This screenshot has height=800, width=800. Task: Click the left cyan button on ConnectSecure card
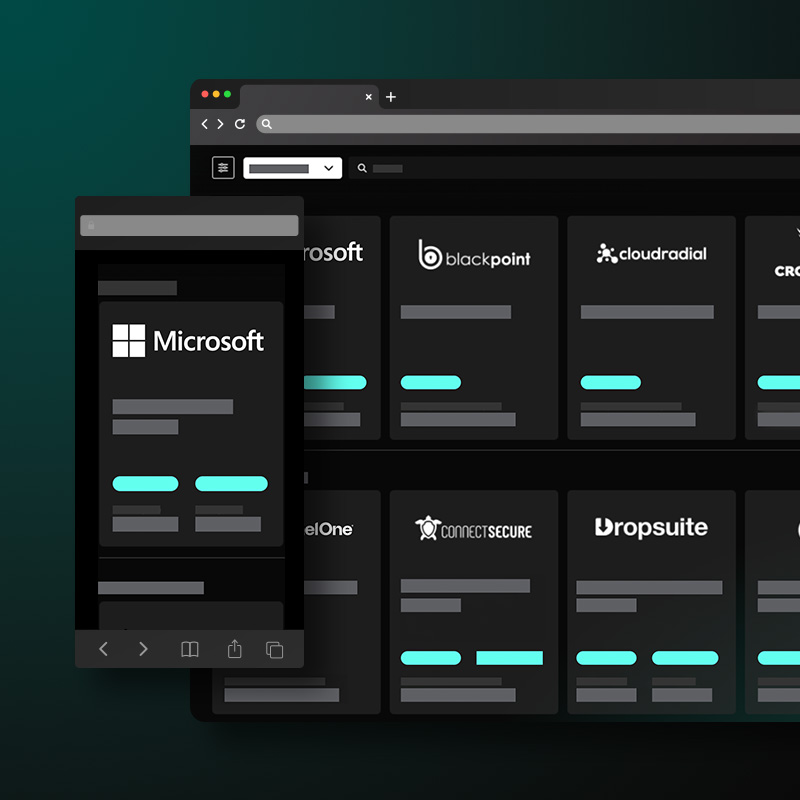tap(431, 658)
